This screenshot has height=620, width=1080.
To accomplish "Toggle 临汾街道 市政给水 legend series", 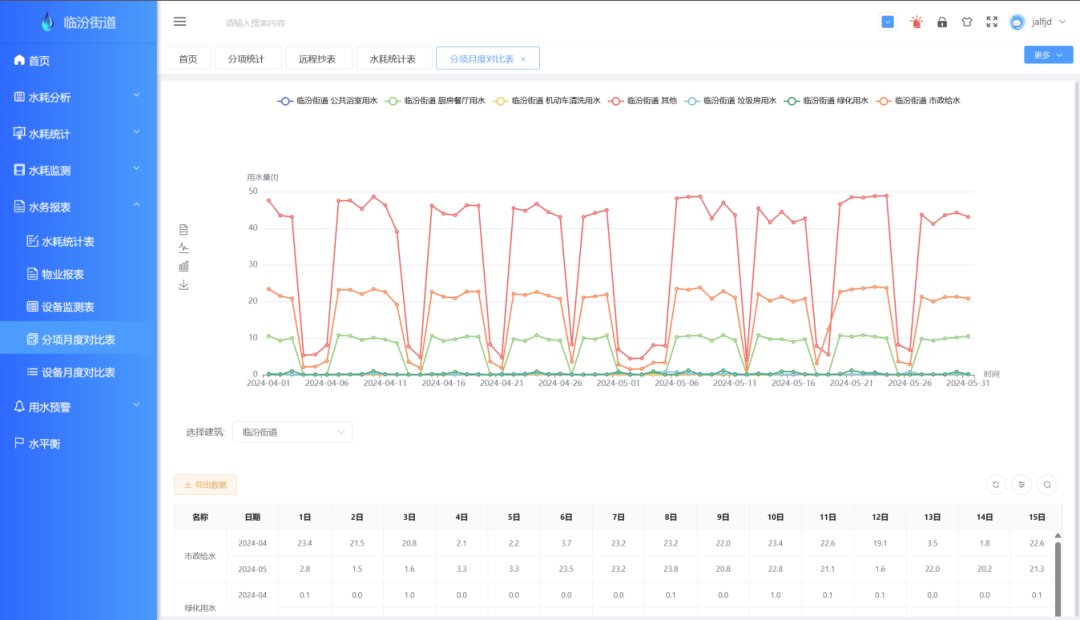I will [919, 101].
